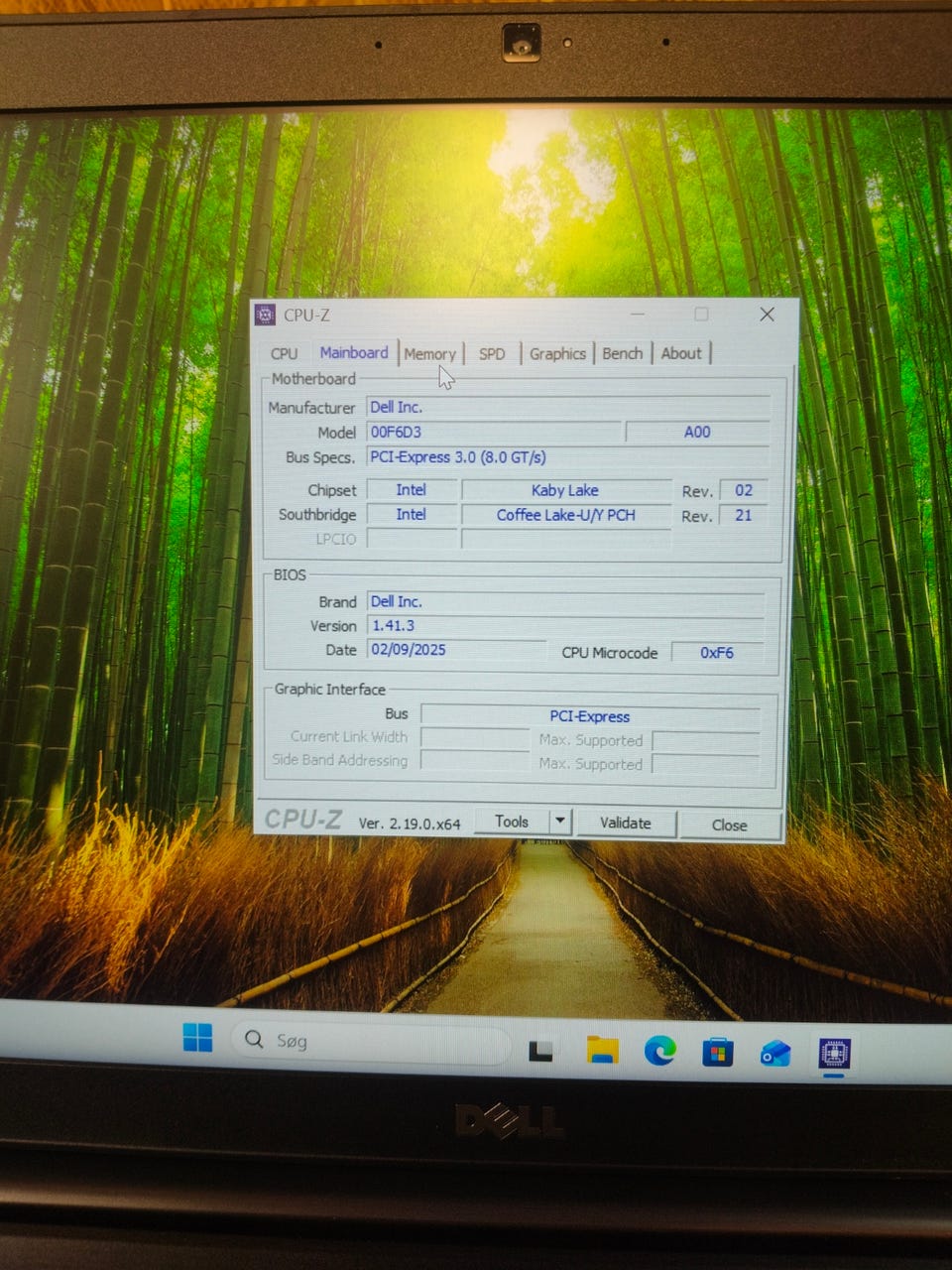Click the Chipset name Kaby Lake

(x=565, y=490)
